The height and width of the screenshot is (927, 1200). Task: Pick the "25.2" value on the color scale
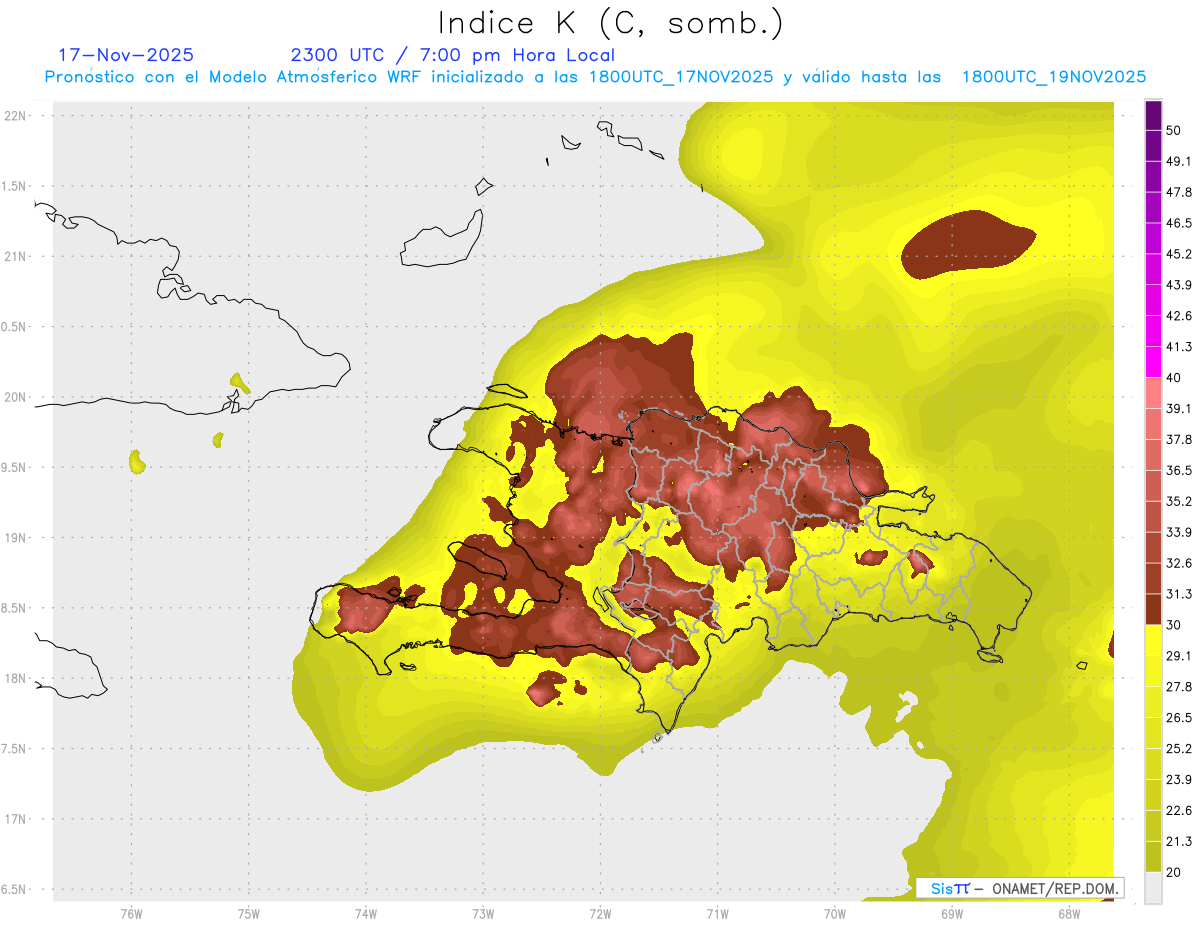[x=1178, y=749]
